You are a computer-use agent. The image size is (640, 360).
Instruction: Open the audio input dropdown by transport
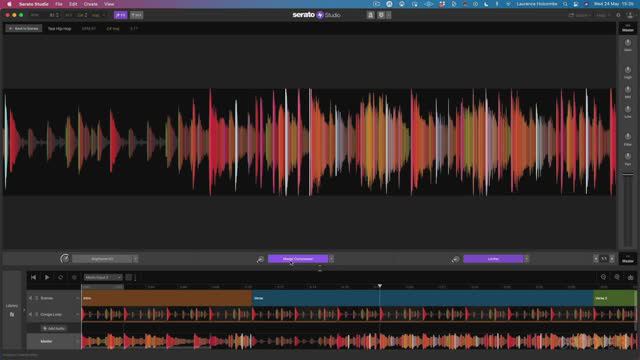(x=103, y=277)
